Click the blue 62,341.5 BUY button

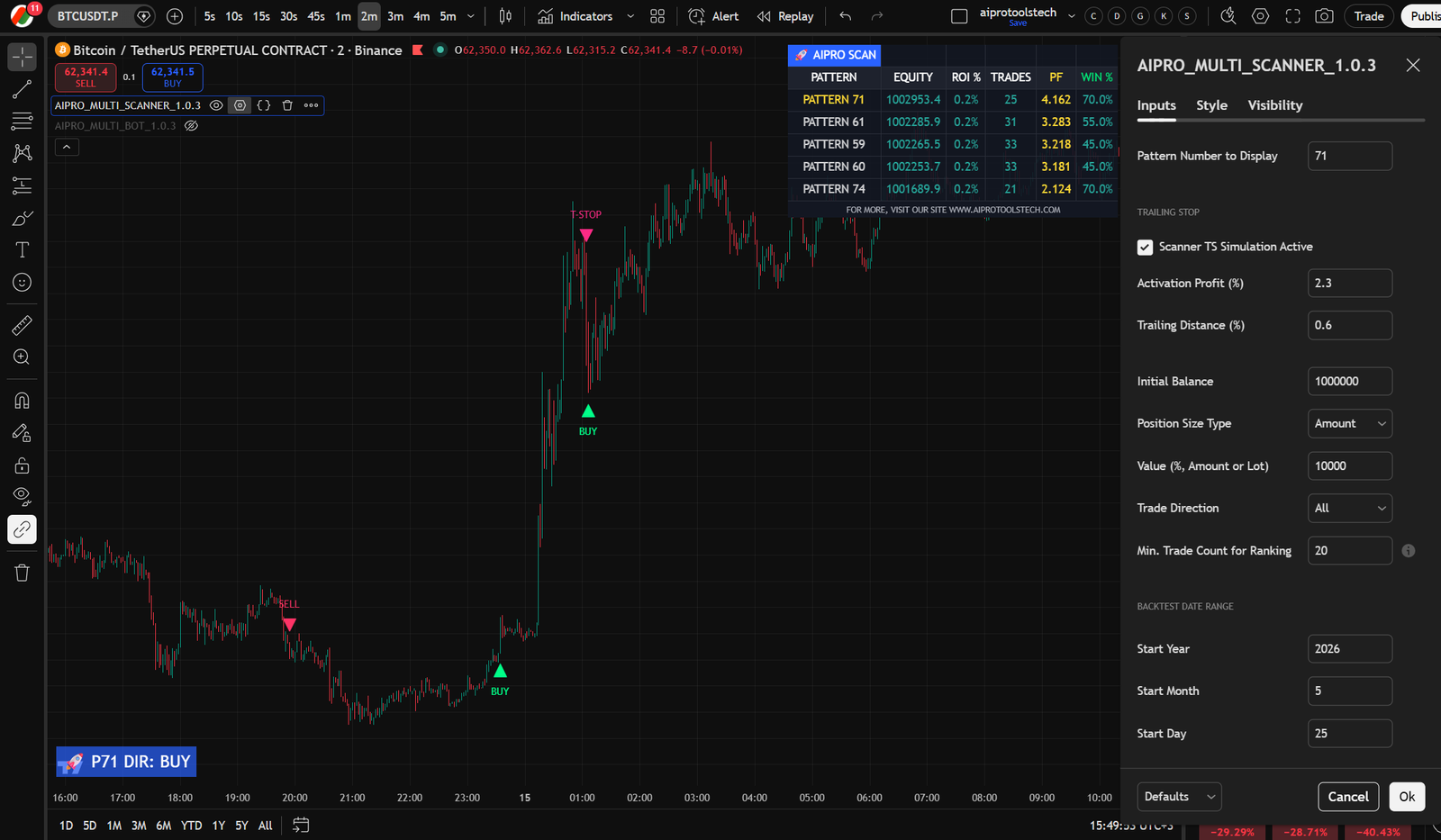tap(172, 77)
